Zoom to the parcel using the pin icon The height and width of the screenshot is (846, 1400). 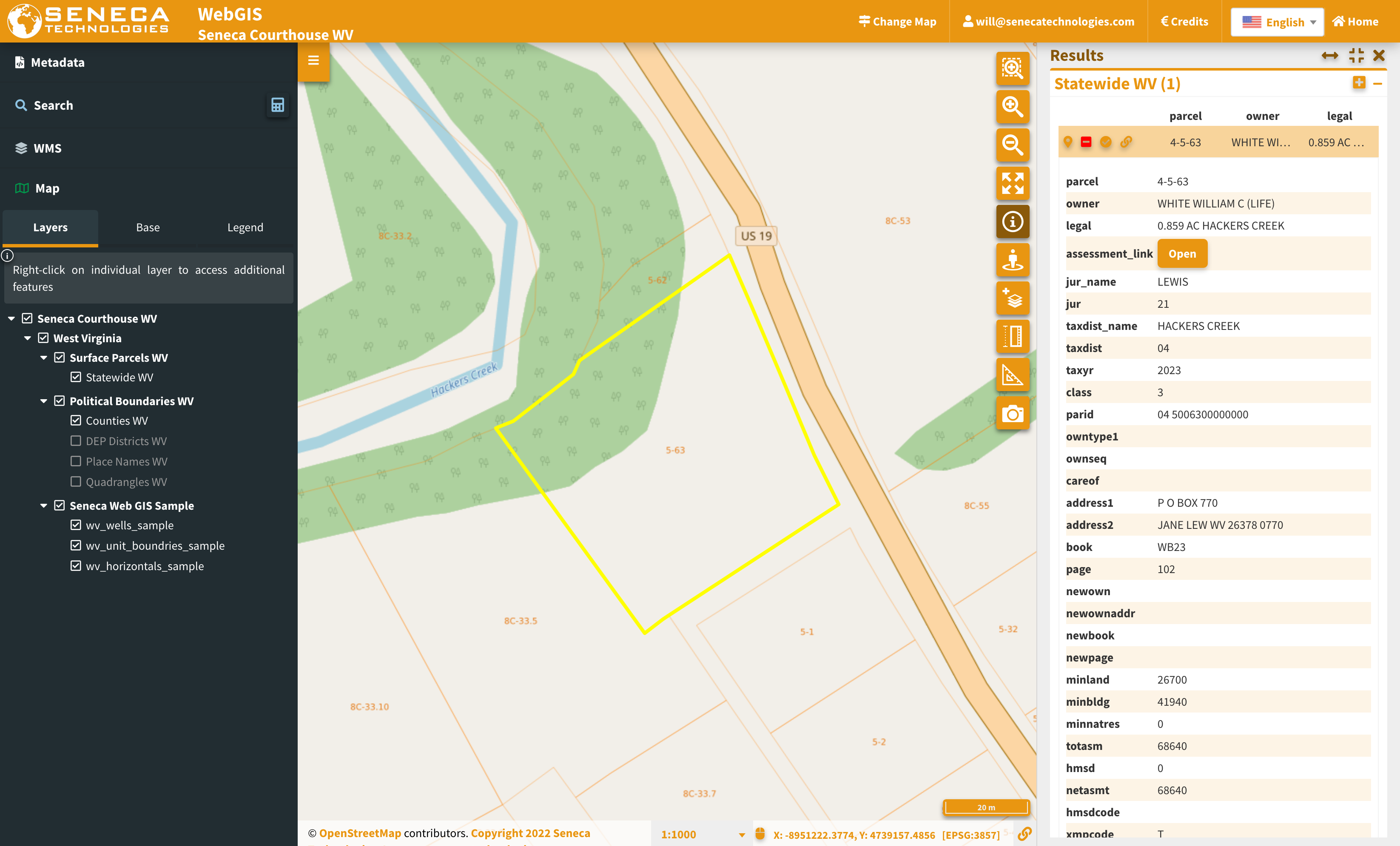point(1069,142)
